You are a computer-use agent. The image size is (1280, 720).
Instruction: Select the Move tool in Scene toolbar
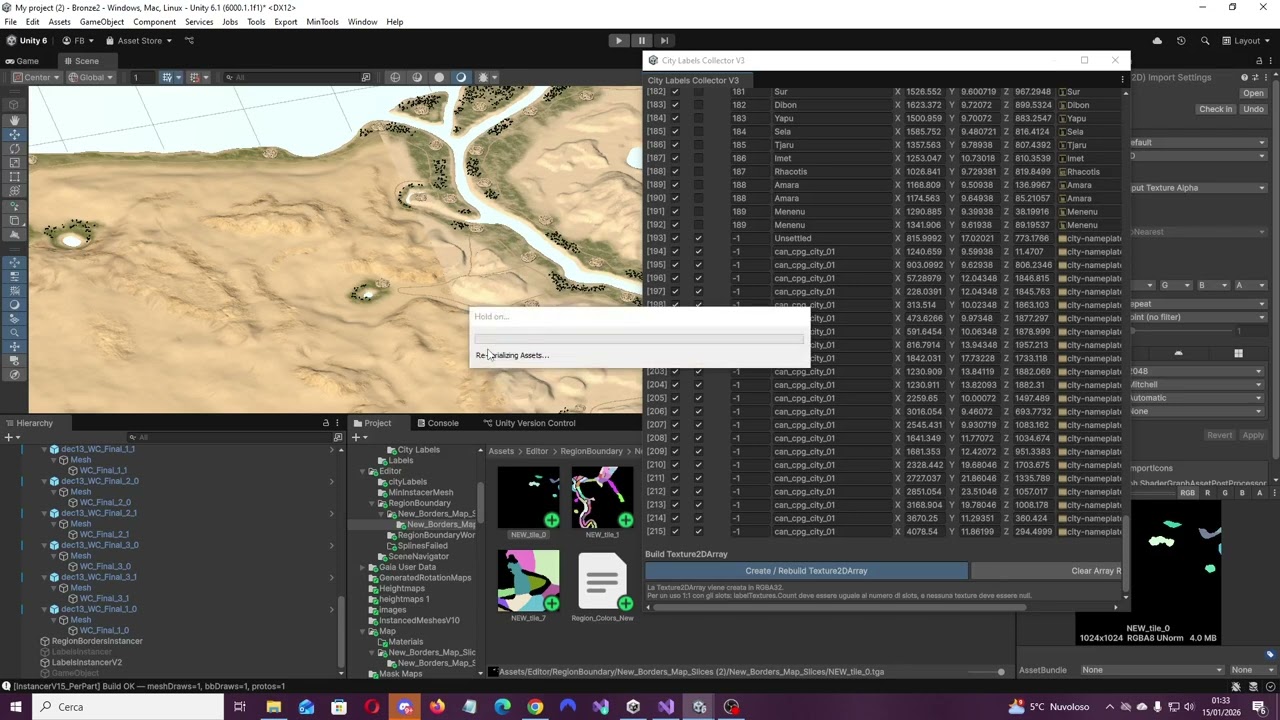(x=14, y=134)
